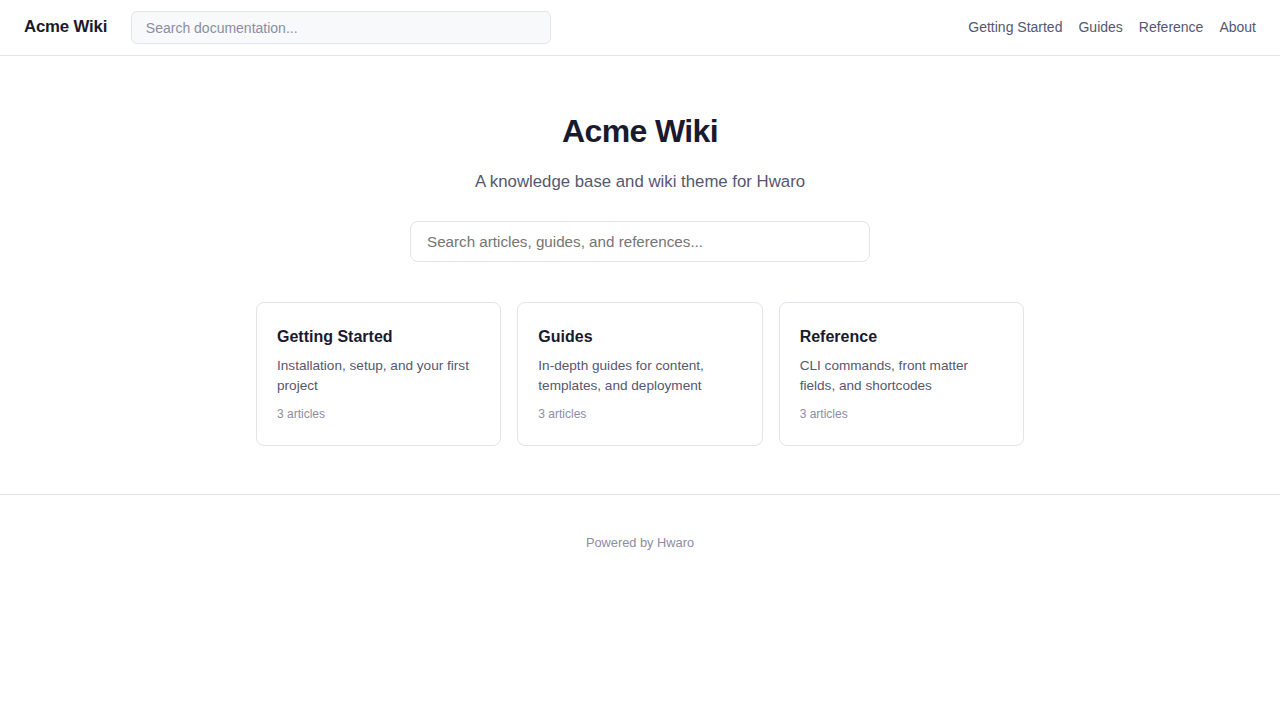
Task: Select the Acme Wiki heading
Action: [639, 131]
